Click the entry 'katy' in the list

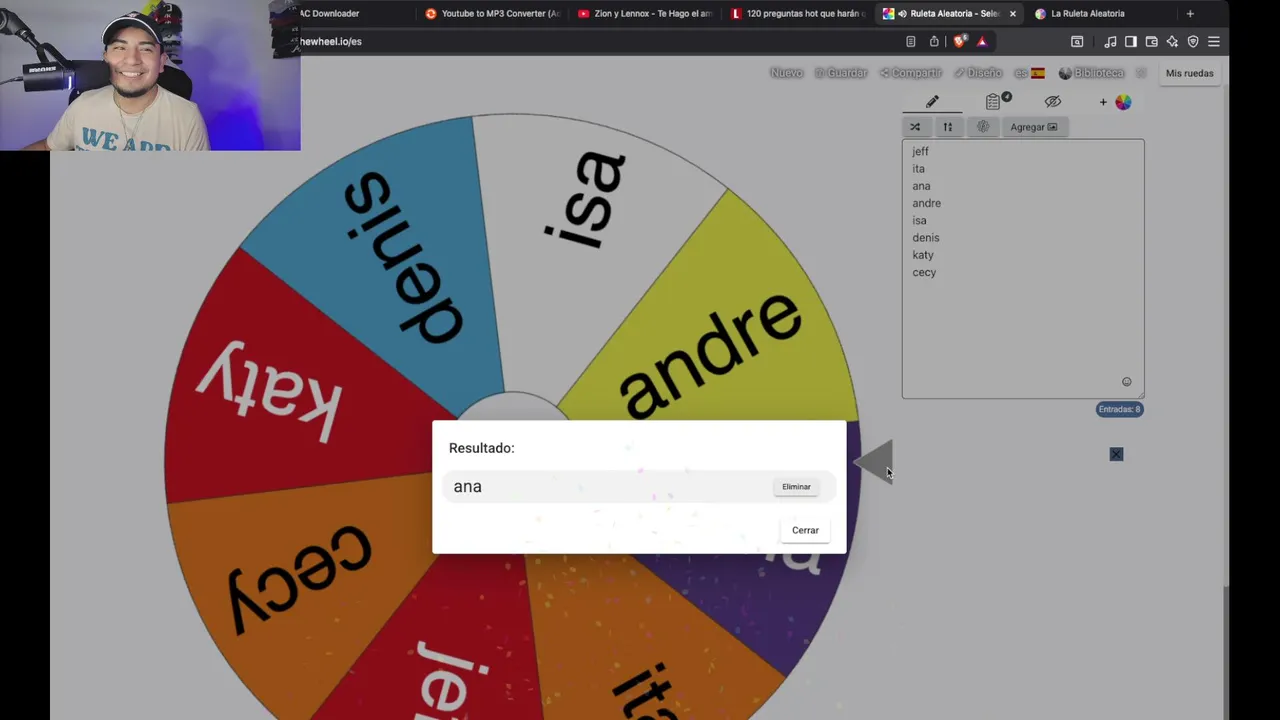pos(922,255)
